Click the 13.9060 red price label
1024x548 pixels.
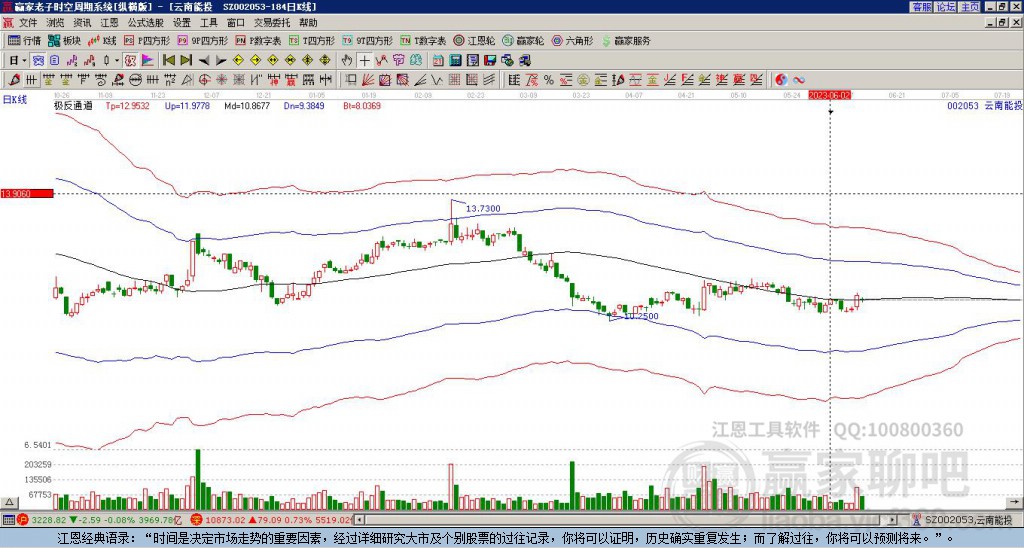tap(26, 194)
